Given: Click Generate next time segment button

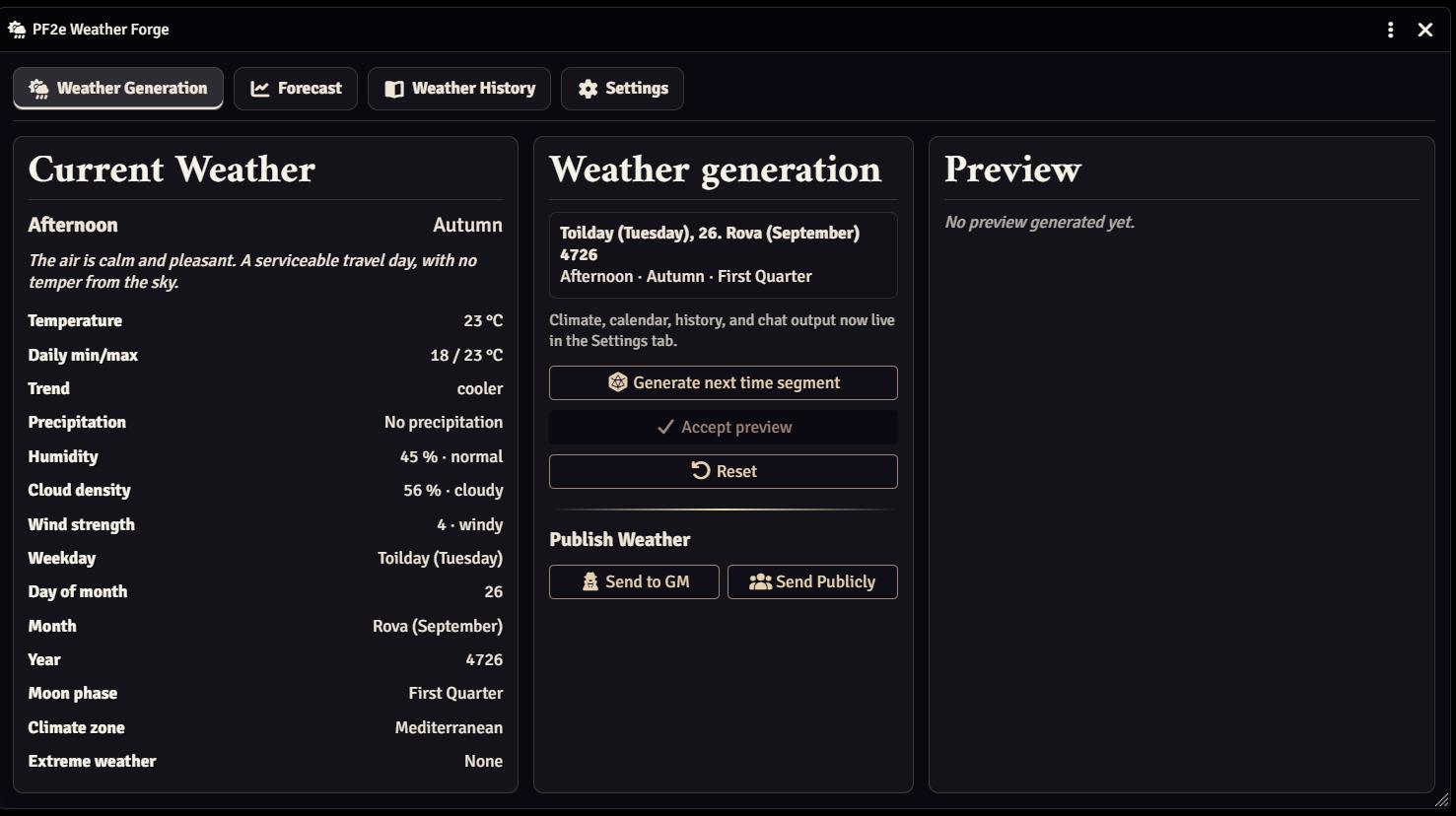Looking at the screenshot, I should tap(724, 383).
